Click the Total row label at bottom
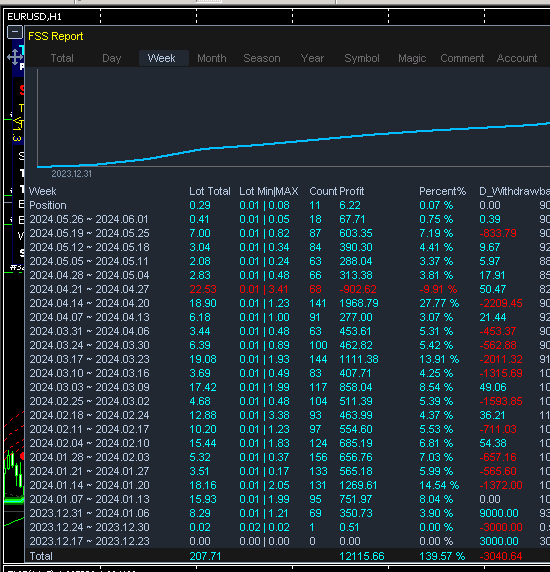 tap(41, 556)
